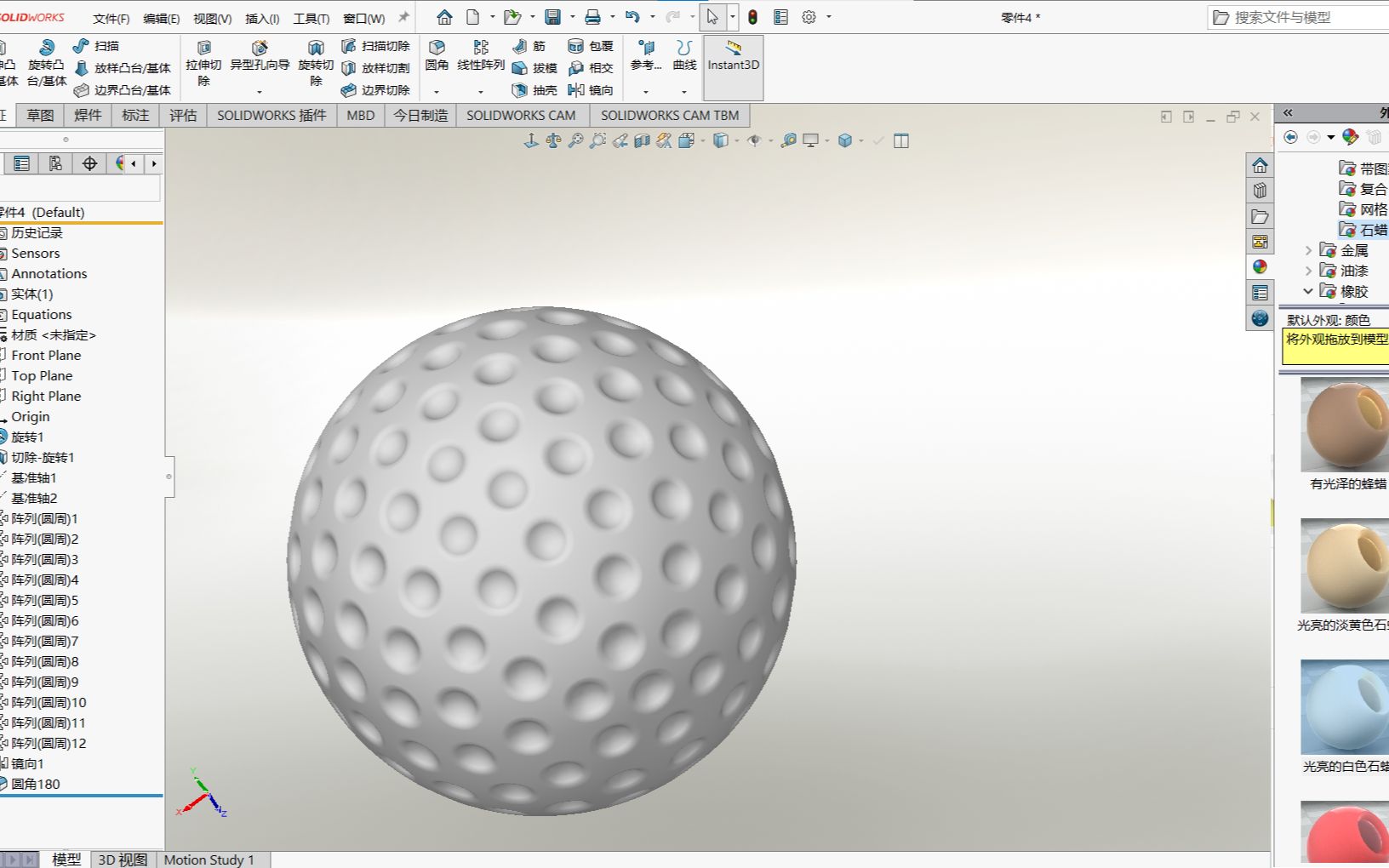Select the Instant3D tool
The height and width of the screenshot is (868, 1389).
pyautogui.click(x=733, y=64)
